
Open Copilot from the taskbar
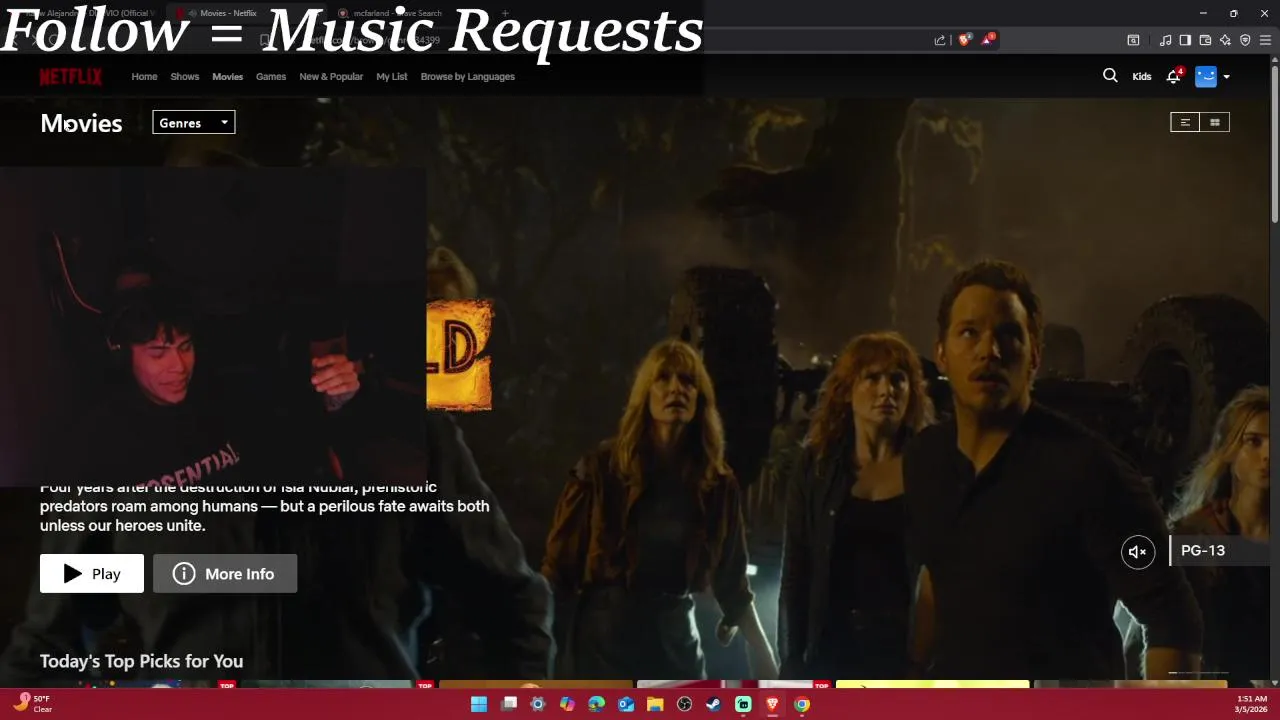pyautogui.click(x=567, y=704)
